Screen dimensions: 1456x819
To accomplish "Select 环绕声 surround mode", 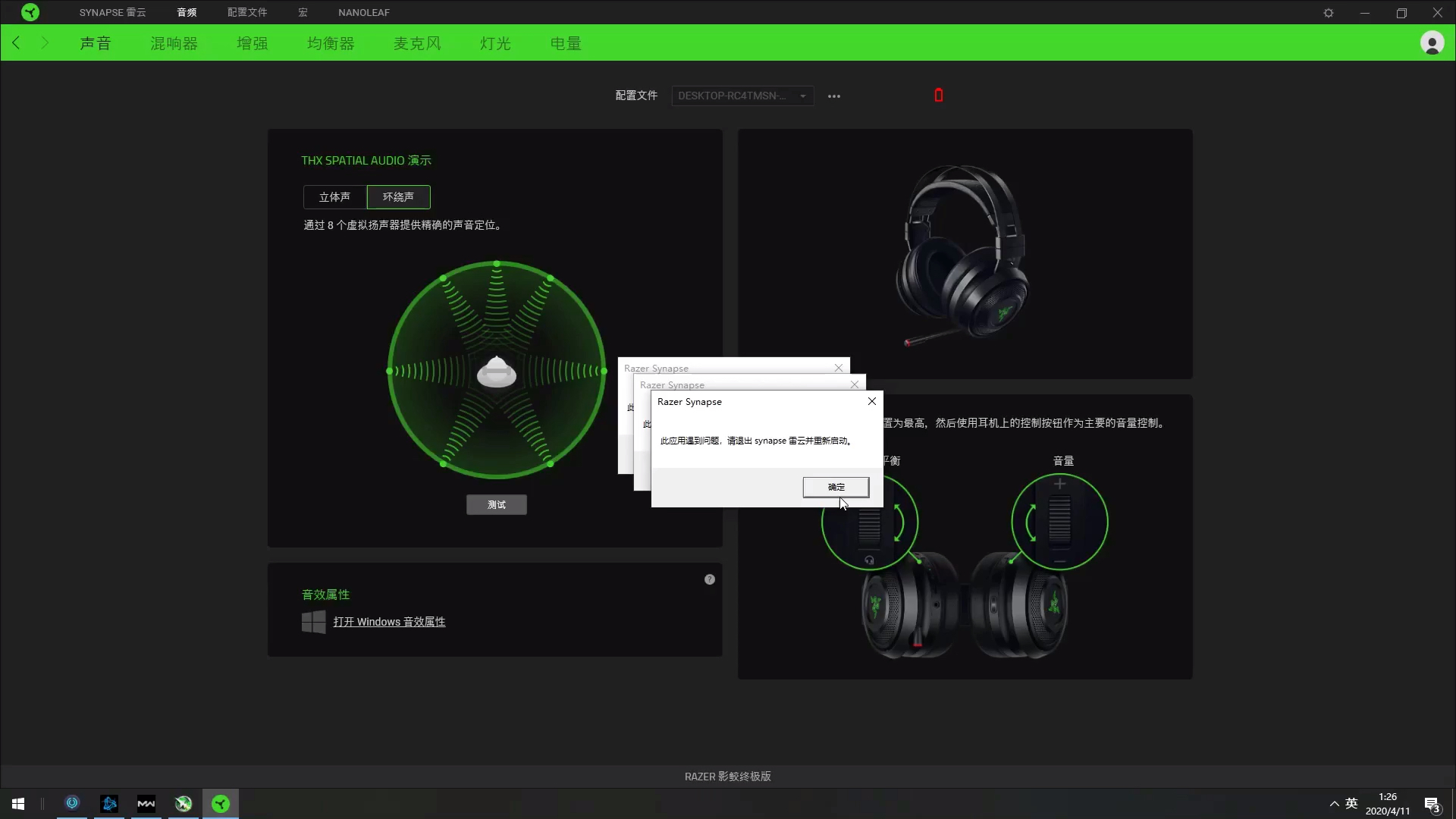I will (x=398, y=197).
